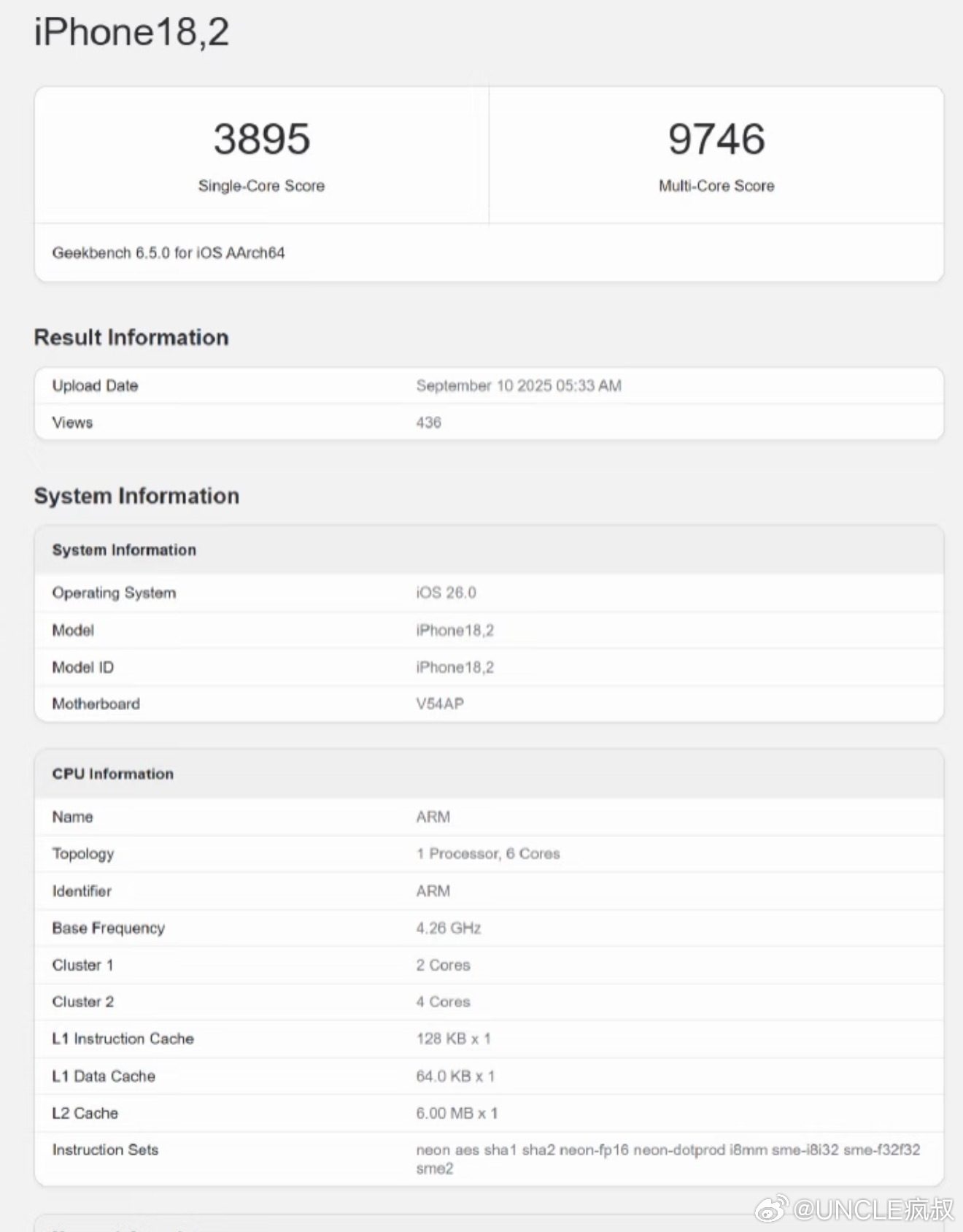
Task: Click the Motherboard label
Action: coord(96,704)
